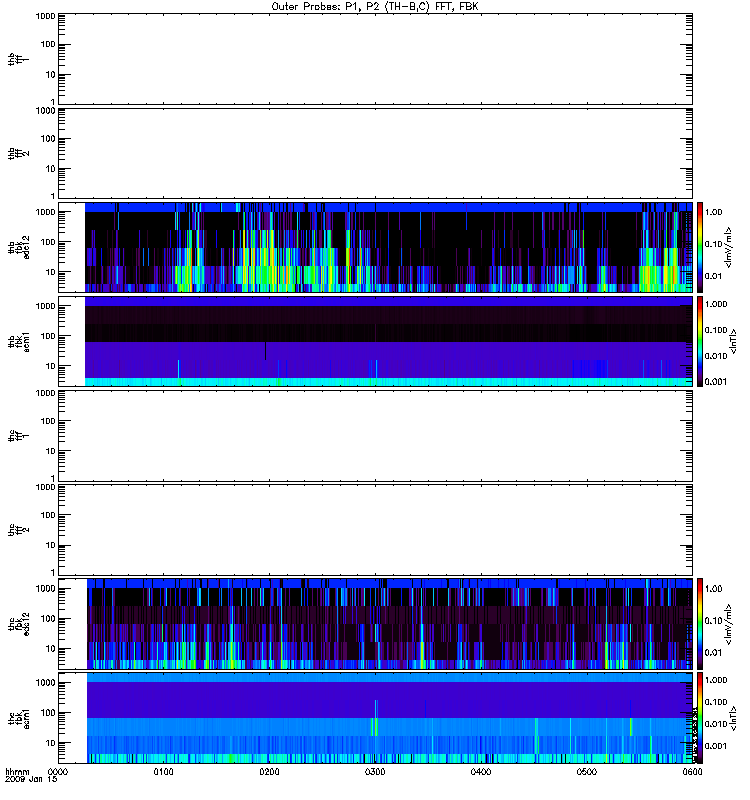Click the thb fbk edc12 color bar
Screen dimensions: 750x800
(700, 247)
